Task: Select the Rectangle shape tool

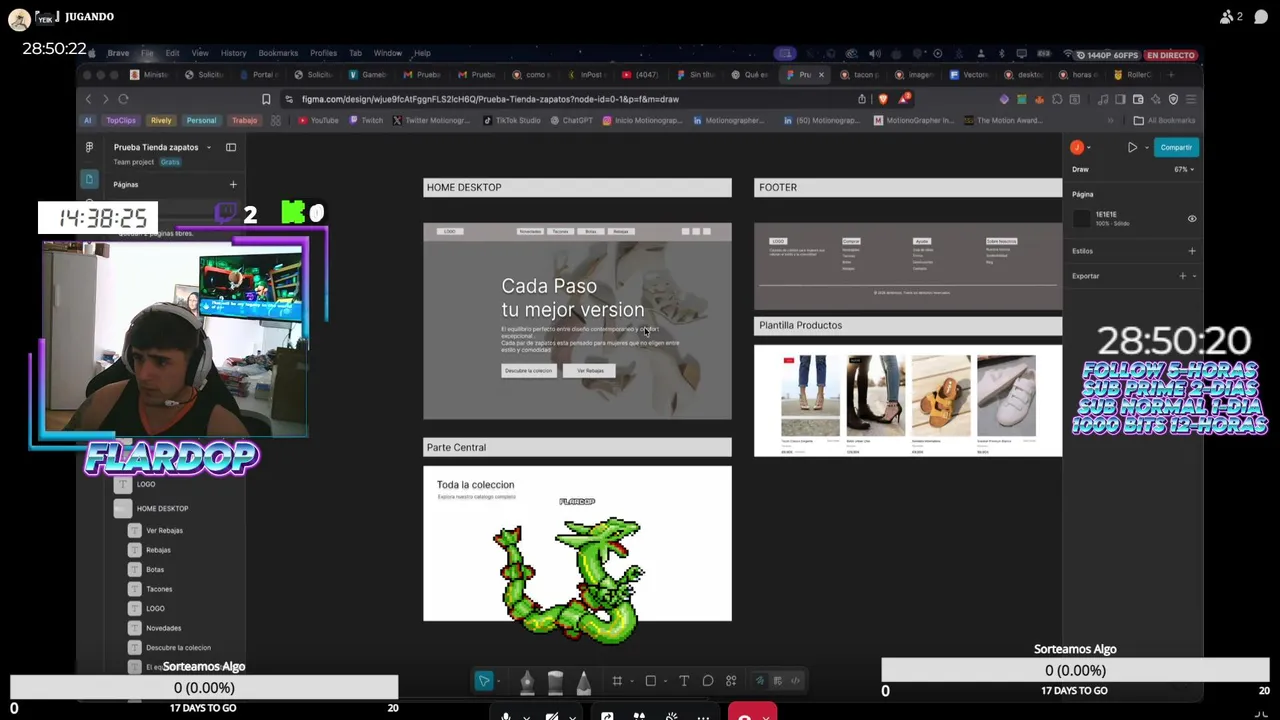Action: tap(650, 681)
